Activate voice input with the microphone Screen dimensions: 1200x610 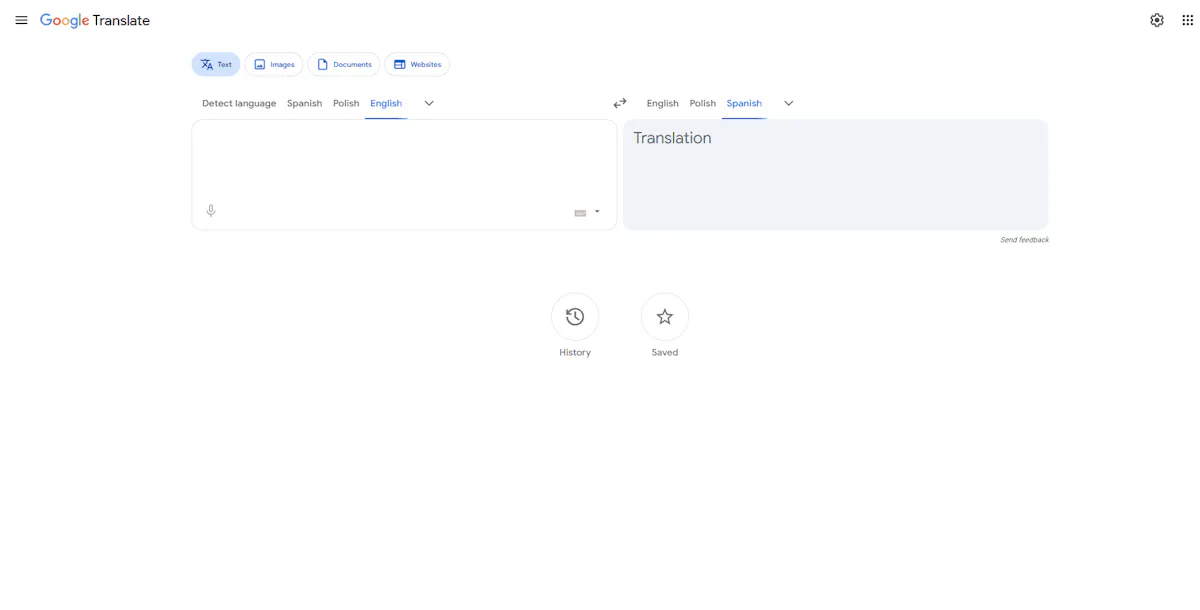tap(211, 211)
